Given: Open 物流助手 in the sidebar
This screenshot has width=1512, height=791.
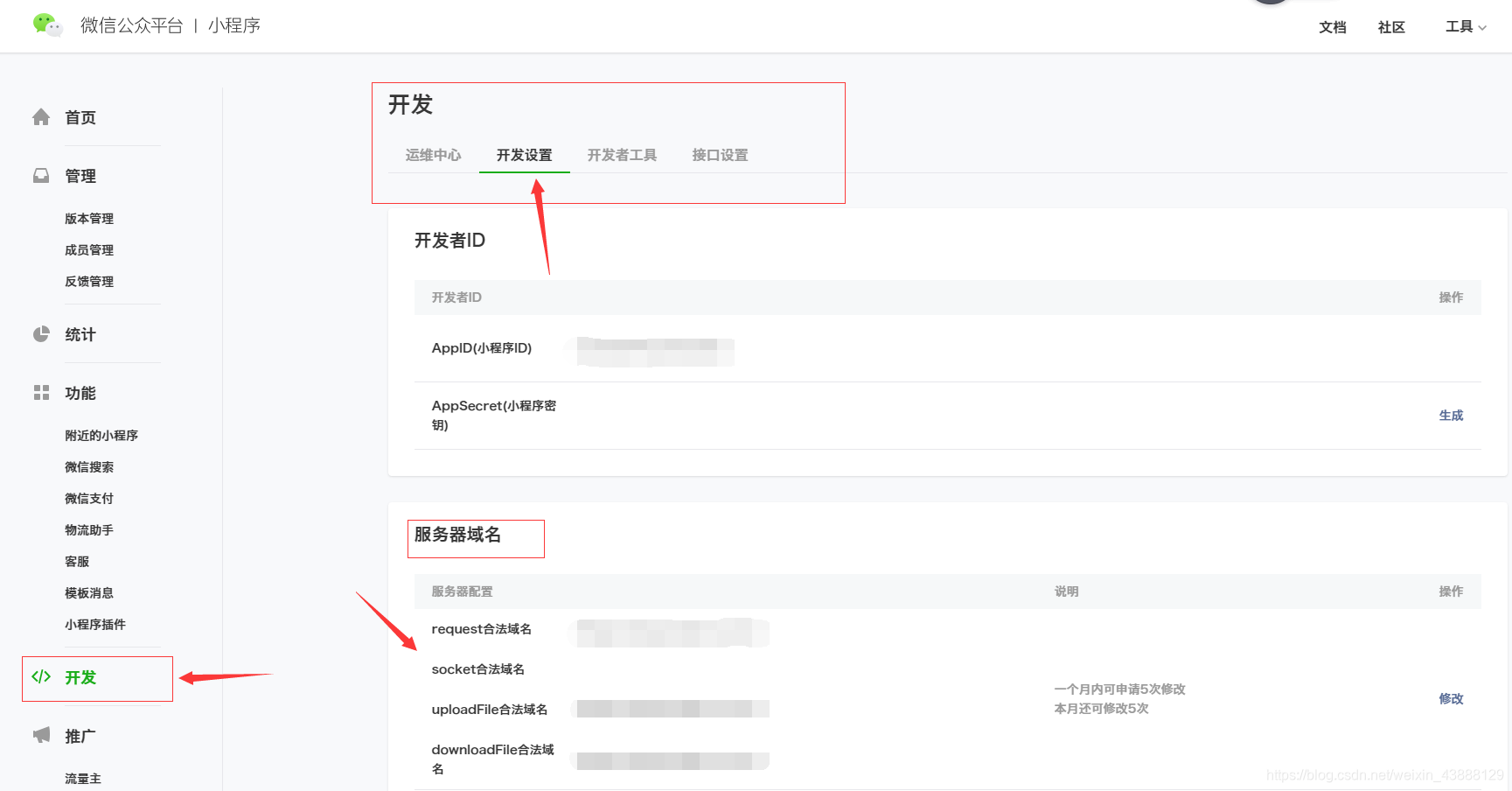Looking at the screenshot, I should pyautogui.click(x=89, y=530).
